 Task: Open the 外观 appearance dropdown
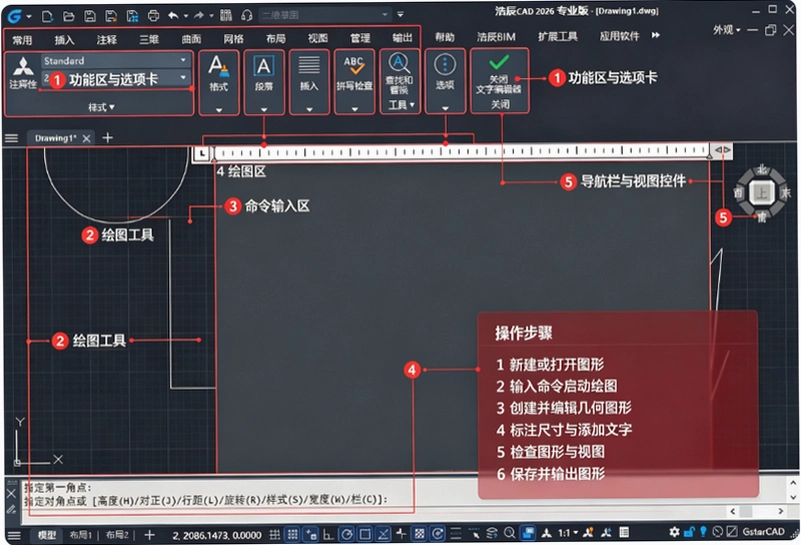pos(726,30)
